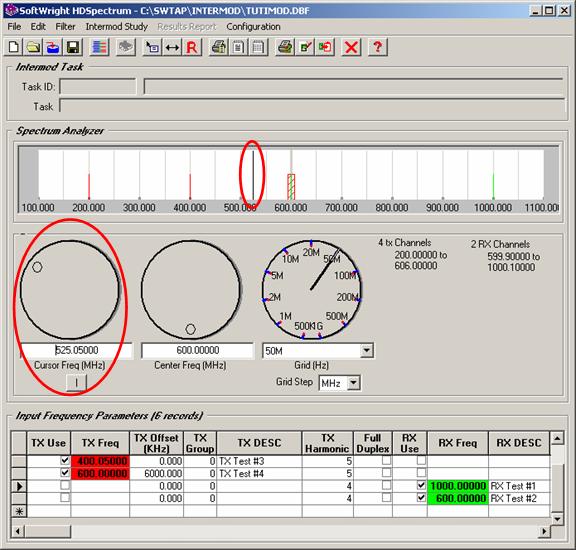Select the RX Test #2 description cell
576x550 pixels.
(519, 498)
